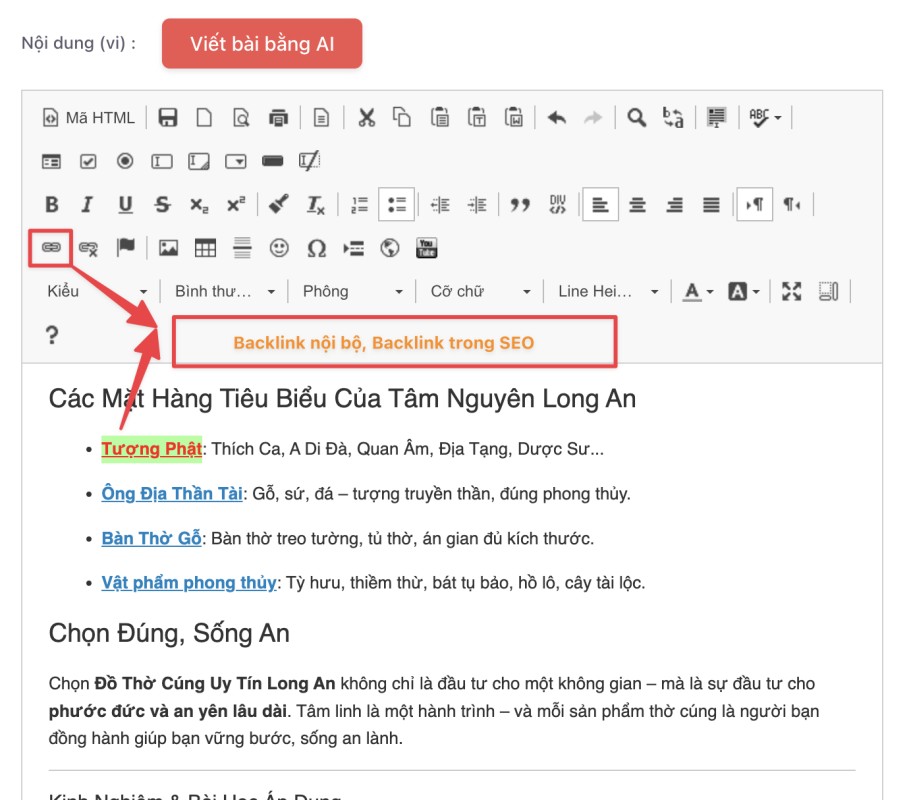Insert a radio button form field
The height and width of the screenshot is (800, 909).
coord(125,161)
